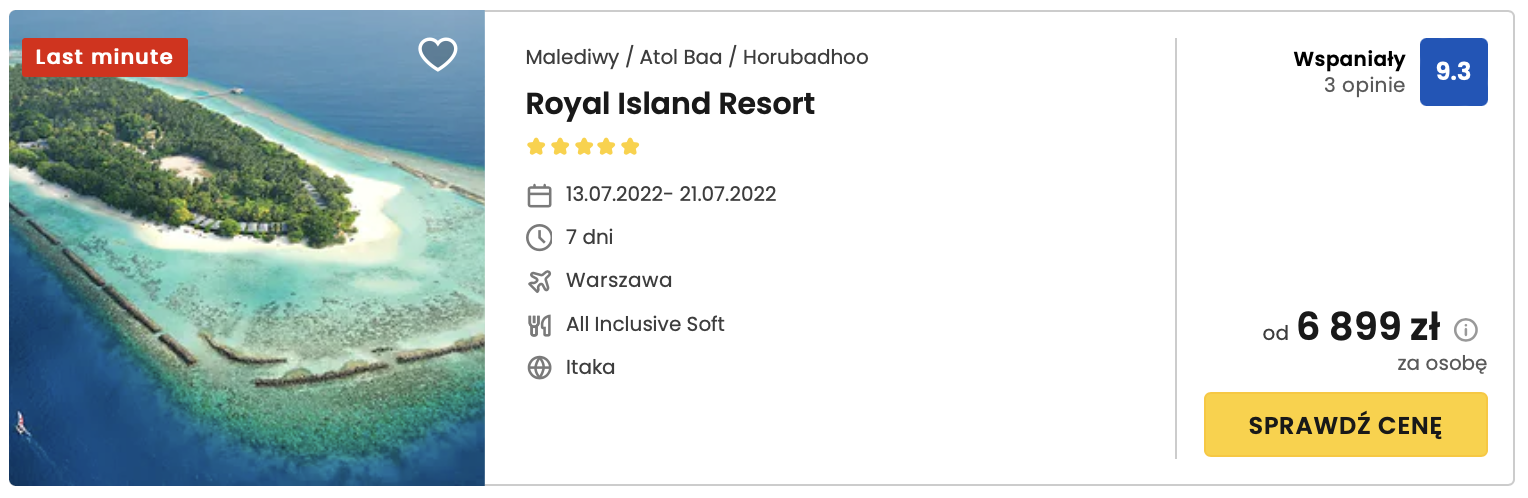This screenshot has height=498, width=1528.
Task: Click the All Inclusive Soft label
Action: coord(645,324)
